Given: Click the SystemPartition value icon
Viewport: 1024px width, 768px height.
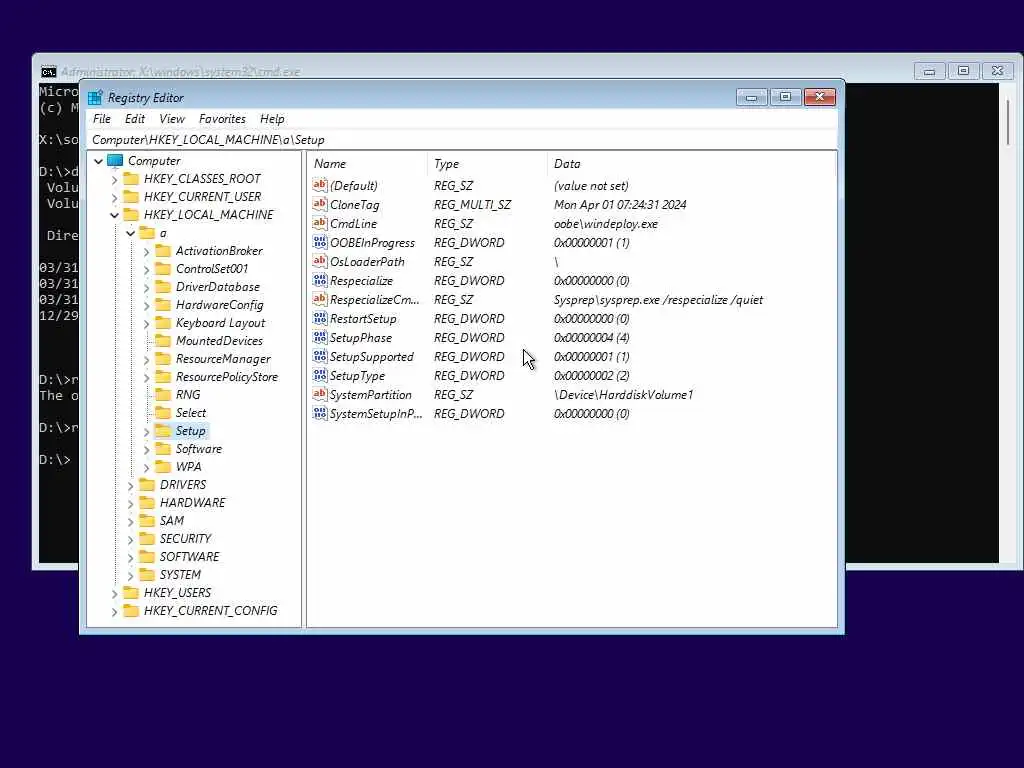Looking at the screenshot, I should pyautogui.click(x=319, y=394).
